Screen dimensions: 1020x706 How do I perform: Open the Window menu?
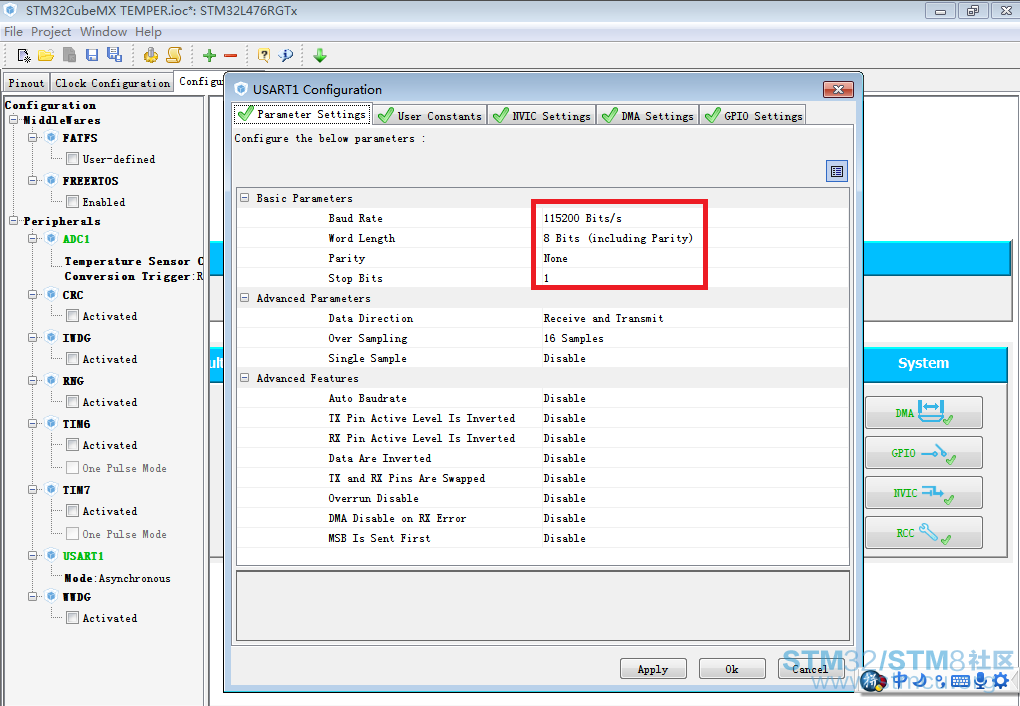coord(103,31)
